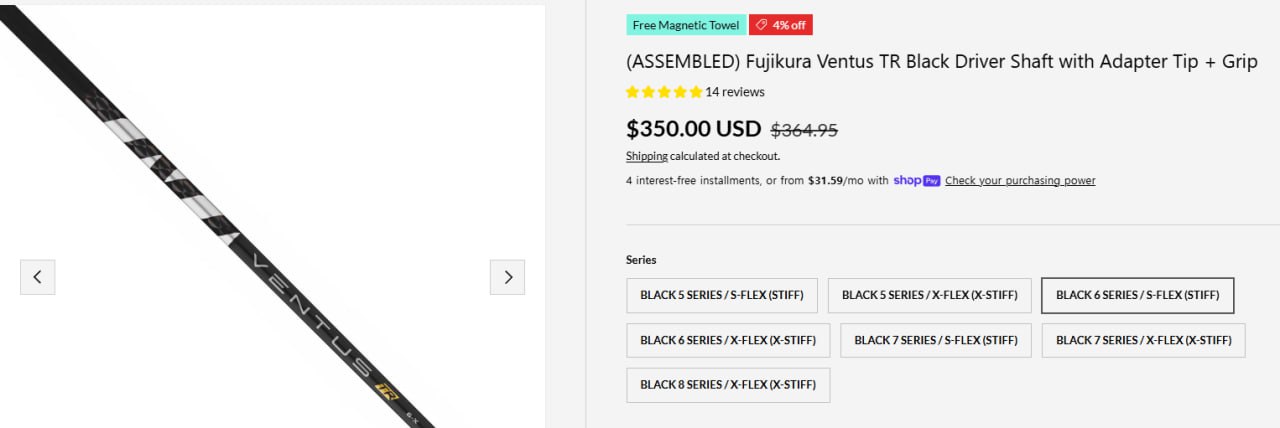The height and width of the screenshot is (428, 1280).
Task: Click the $350.00 USD price
Action: pyautogui.click(x=693, y=129)
